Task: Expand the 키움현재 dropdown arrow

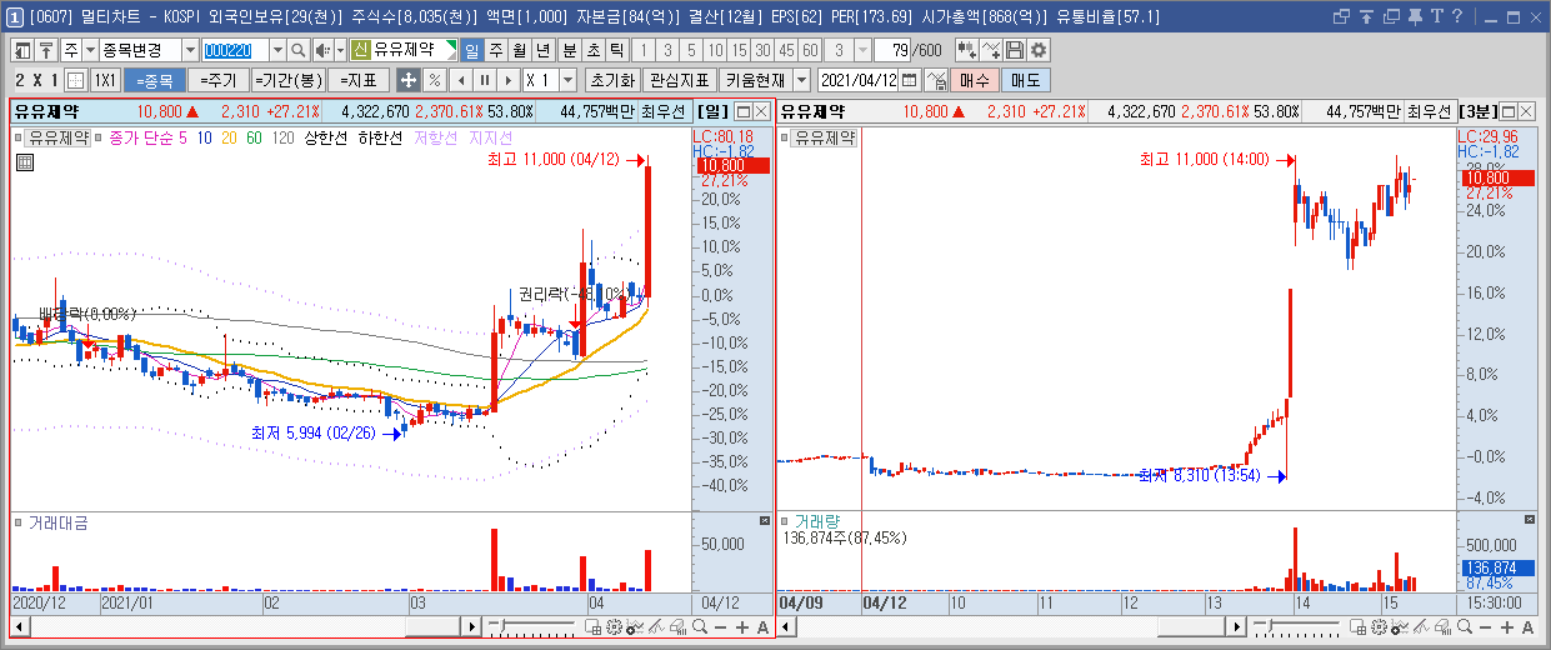Action: 802,80
